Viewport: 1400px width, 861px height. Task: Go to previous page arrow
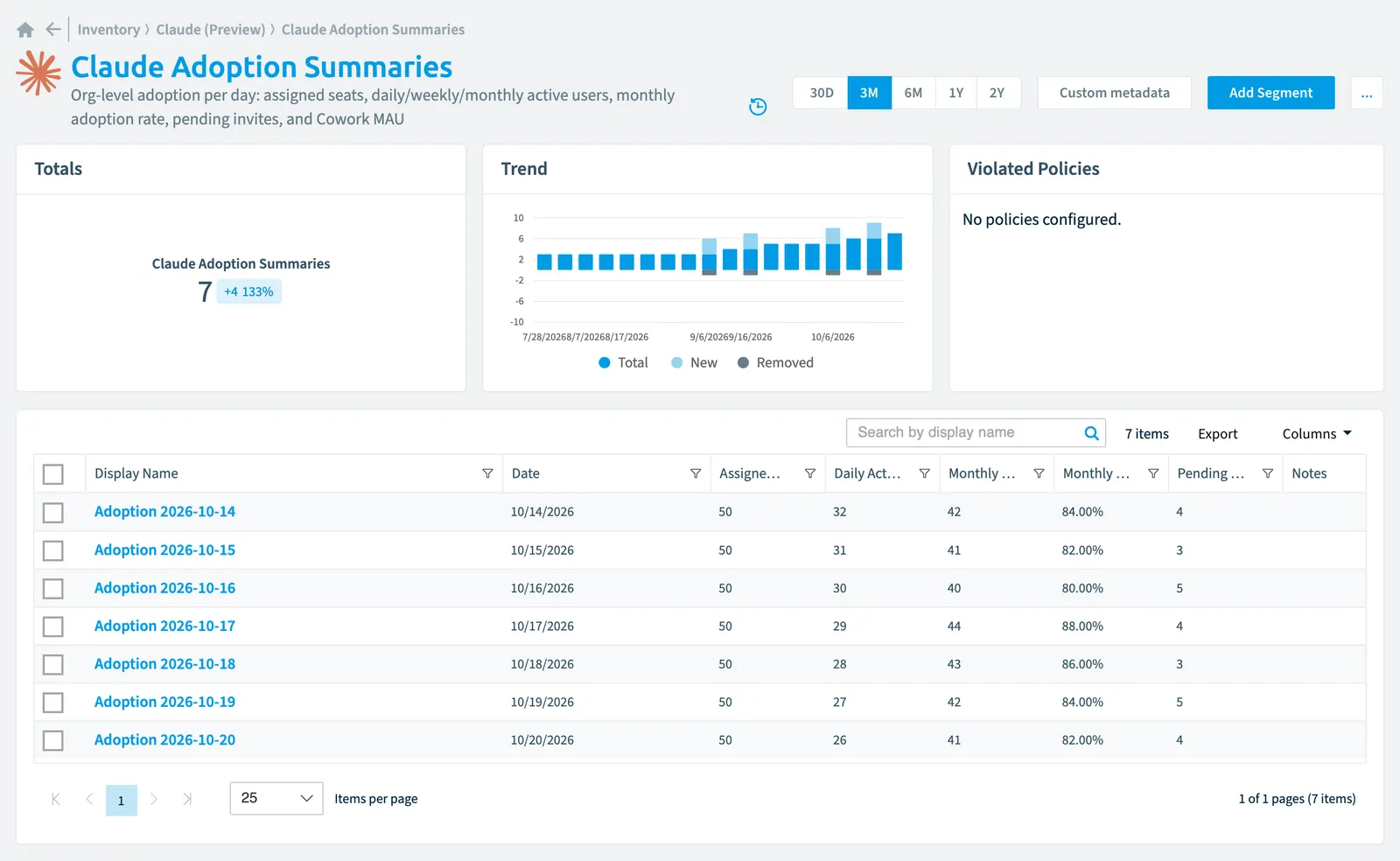point(89,799)
